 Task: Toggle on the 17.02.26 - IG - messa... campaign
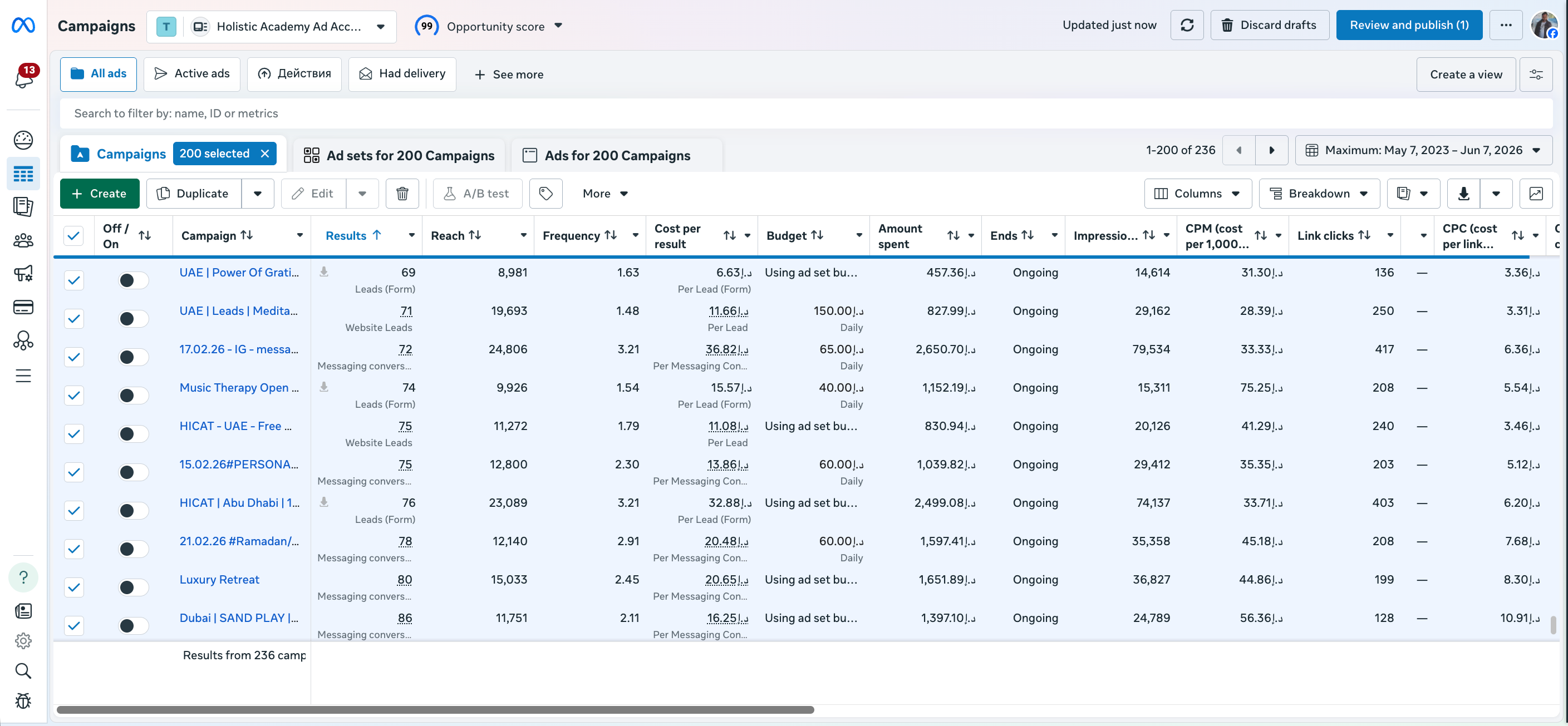(132, 357)
